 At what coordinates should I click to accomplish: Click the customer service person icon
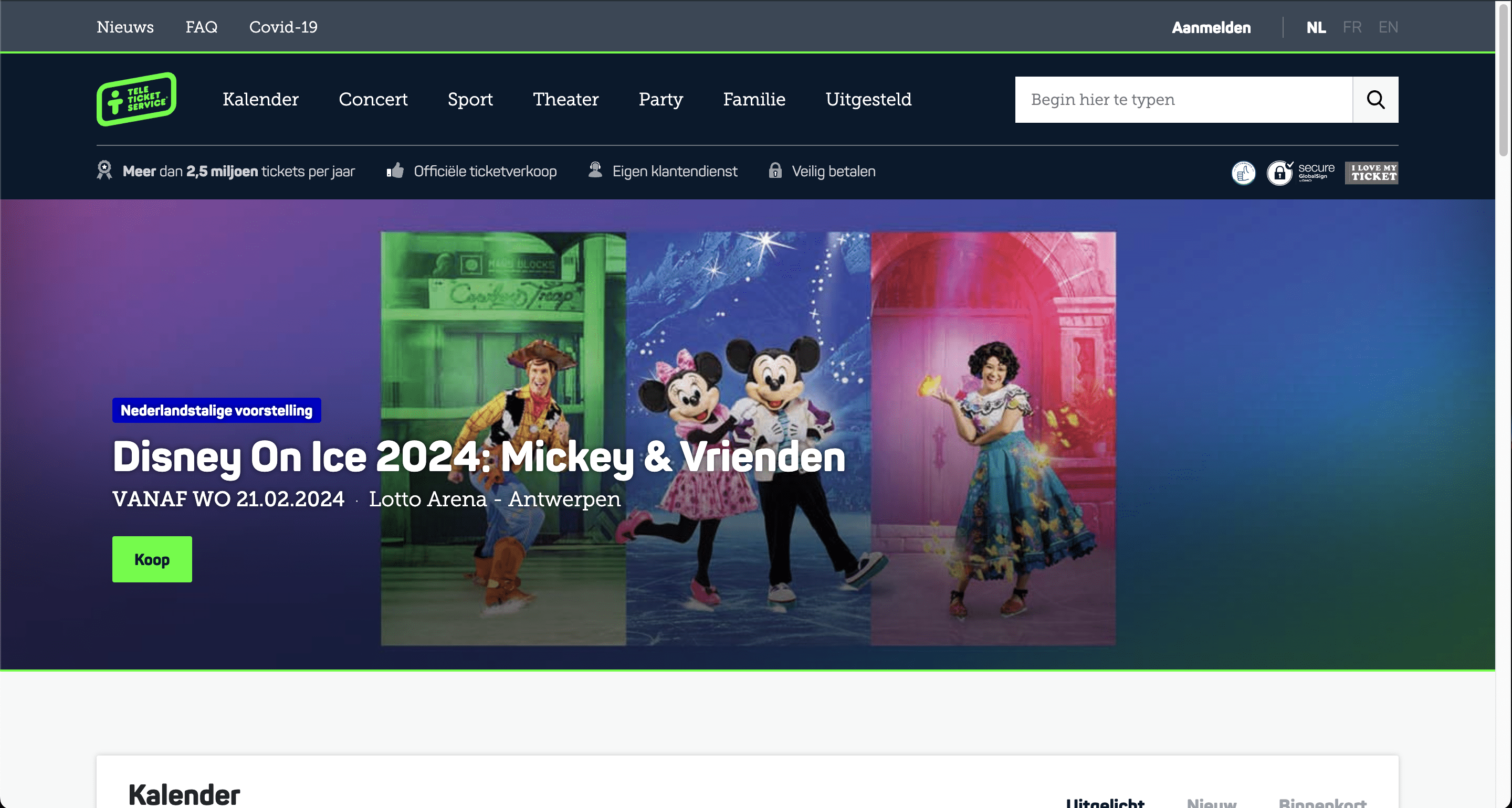595,170
